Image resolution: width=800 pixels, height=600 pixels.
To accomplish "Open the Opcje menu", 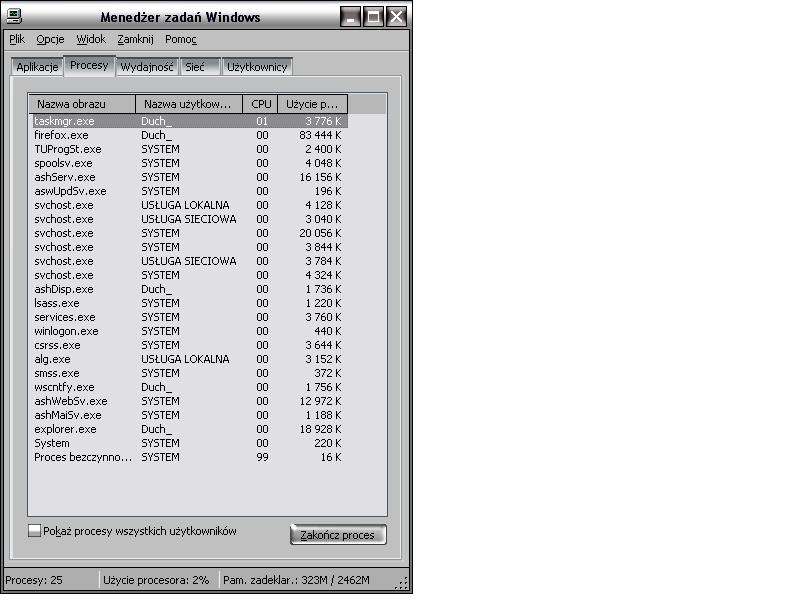I will point(50,39).
